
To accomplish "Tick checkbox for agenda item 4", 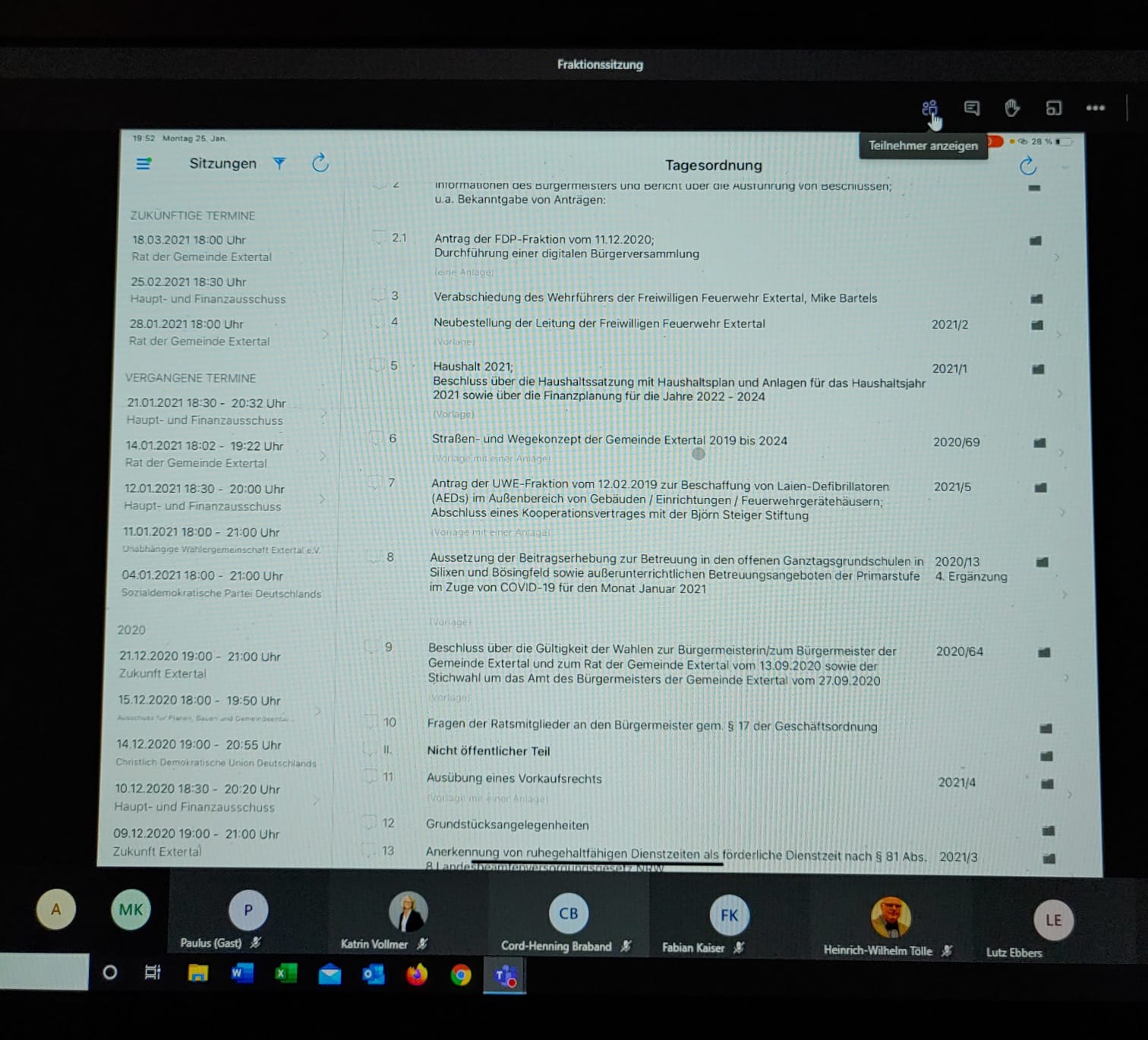I will (377, 321).
